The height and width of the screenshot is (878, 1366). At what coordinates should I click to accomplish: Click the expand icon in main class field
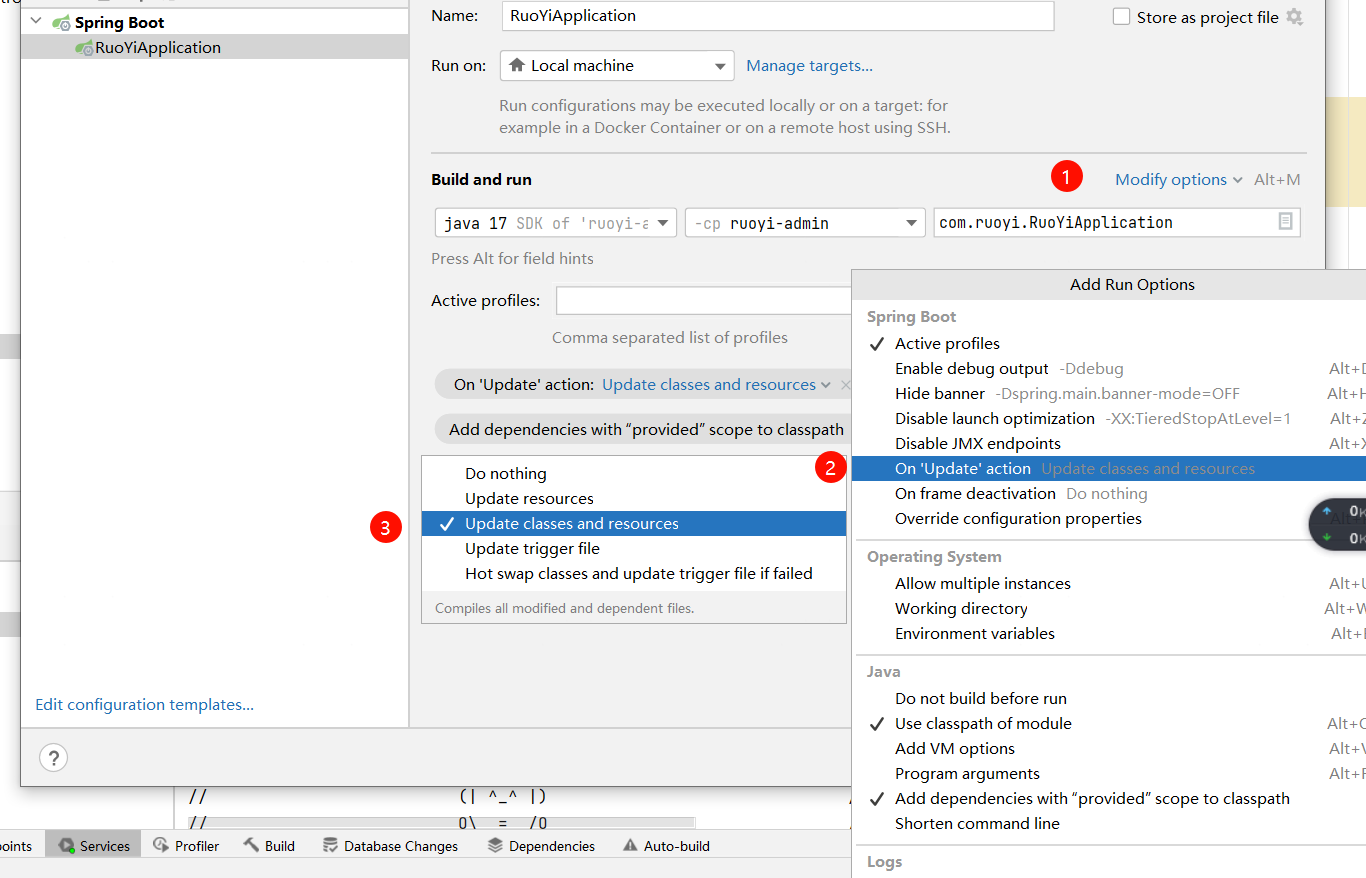(x=1286, y=222)
